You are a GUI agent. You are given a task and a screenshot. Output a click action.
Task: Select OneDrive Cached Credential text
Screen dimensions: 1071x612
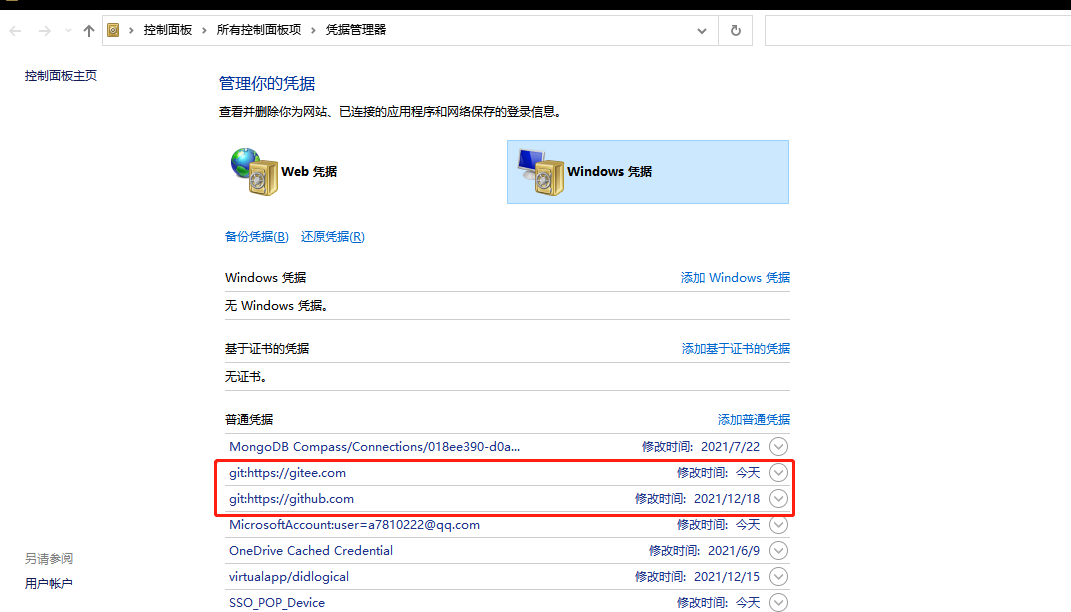pos(311,551)
